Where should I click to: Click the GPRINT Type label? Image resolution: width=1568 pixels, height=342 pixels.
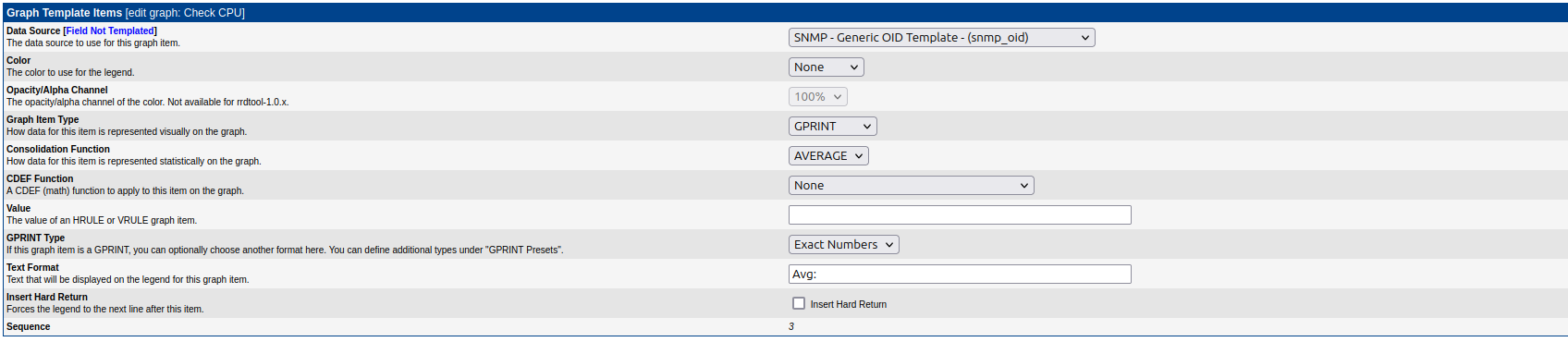click(36, 238)
